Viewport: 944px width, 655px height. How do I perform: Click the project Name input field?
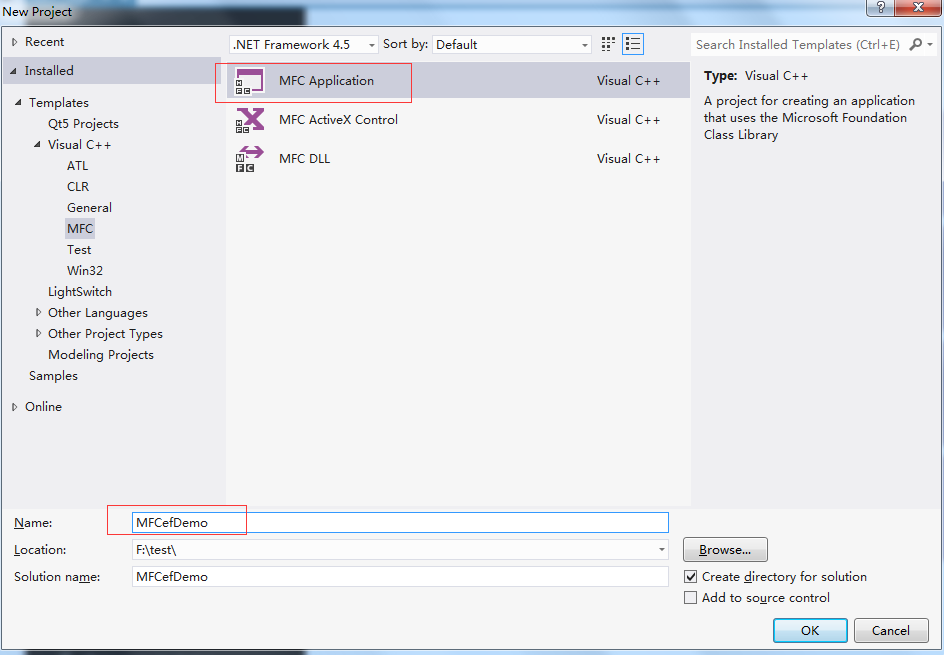tap(400, 523)
